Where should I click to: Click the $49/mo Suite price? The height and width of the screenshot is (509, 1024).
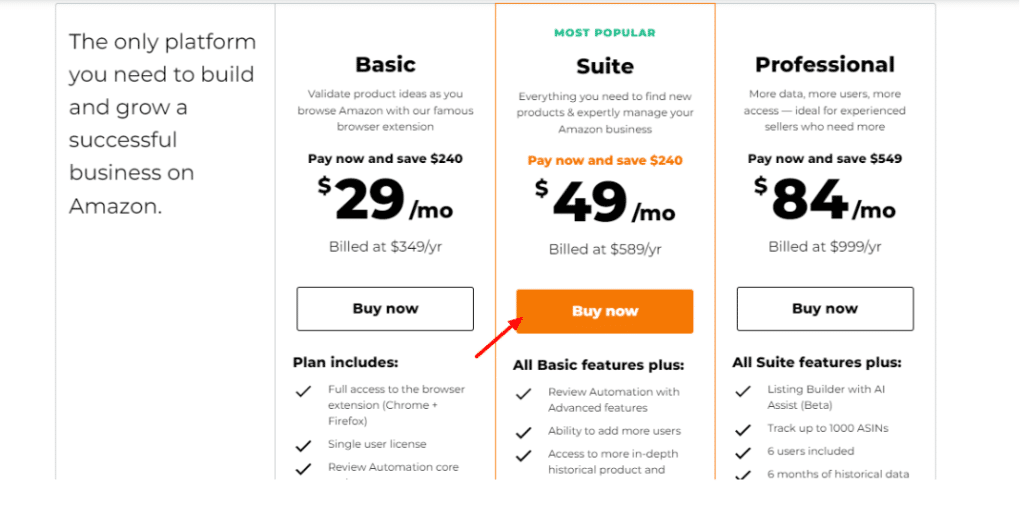pyautogui.click(x=605, y=204)
